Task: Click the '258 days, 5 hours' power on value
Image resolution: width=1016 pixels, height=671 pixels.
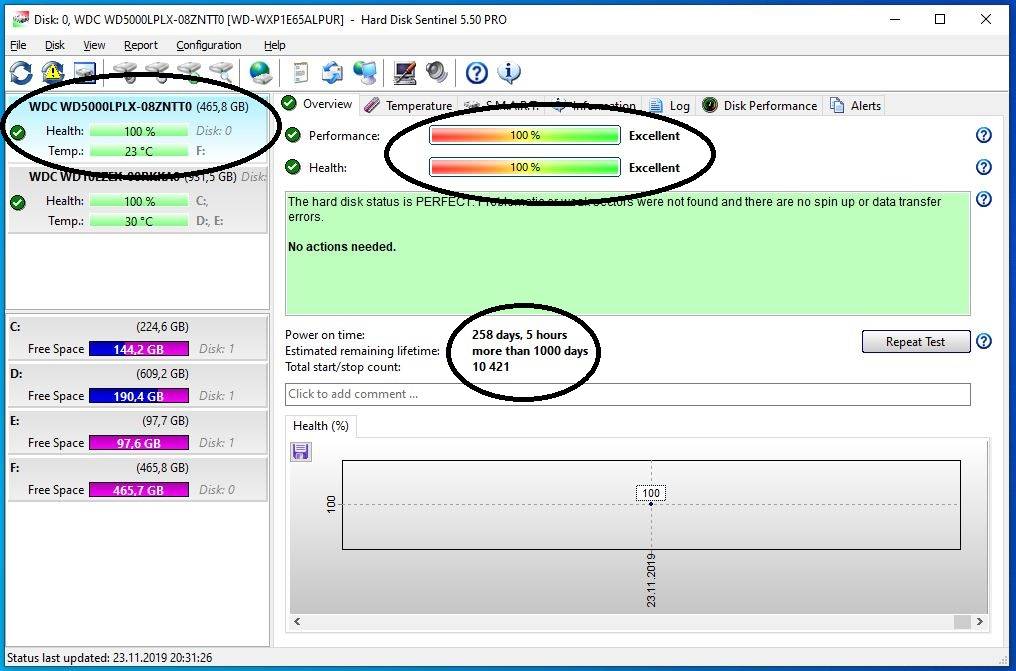Action: point(520,335)
